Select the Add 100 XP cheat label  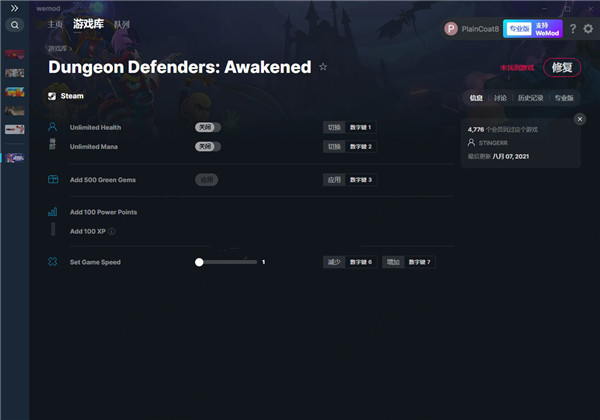click(88, 231)
